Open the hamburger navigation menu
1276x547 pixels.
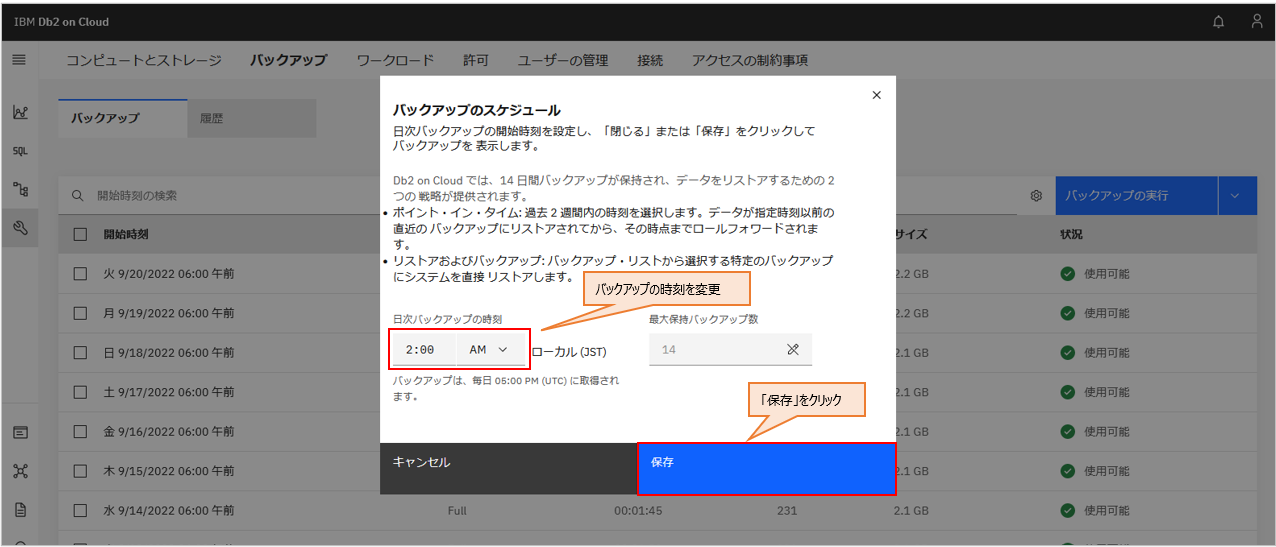pos(19,60)
